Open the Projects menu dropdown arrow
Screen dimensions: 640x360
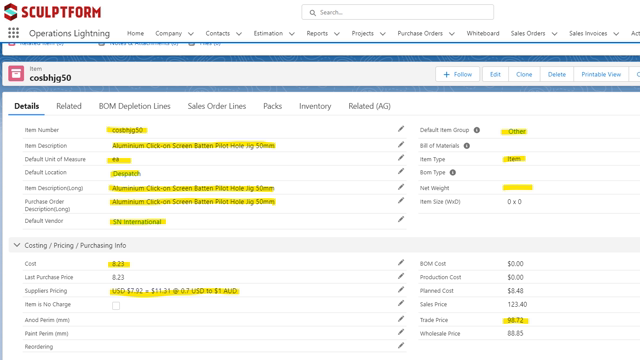382,34
